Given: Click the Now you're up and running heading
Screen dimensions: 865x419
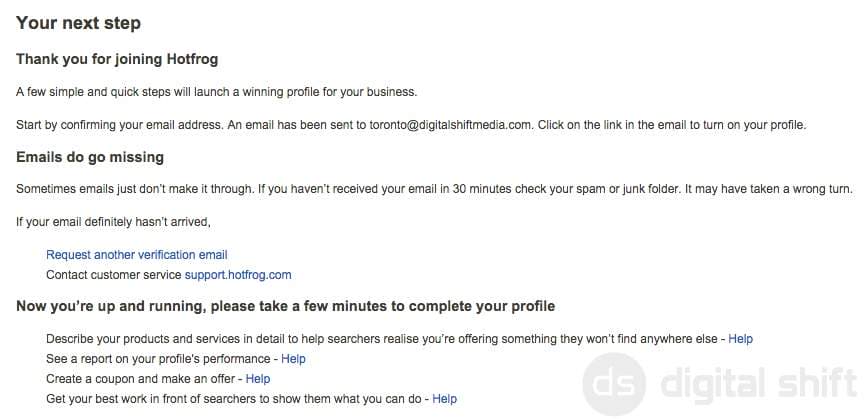Looking at the screenshot, I should coord(285,306).
